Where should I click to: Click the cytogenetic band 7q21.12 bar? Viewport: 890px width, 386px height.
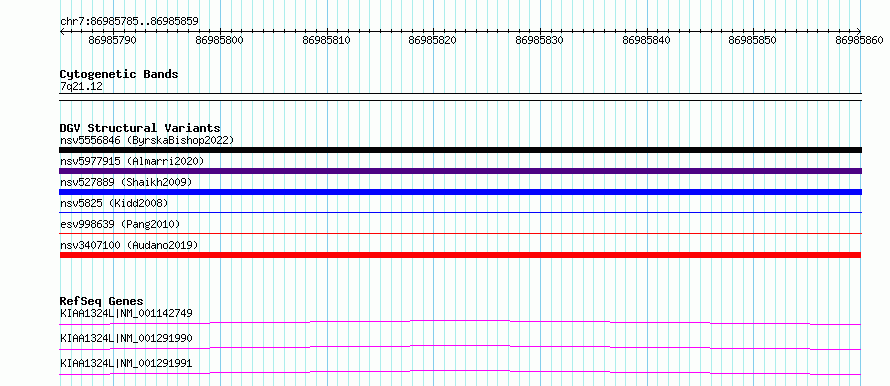tap(460, 97)
